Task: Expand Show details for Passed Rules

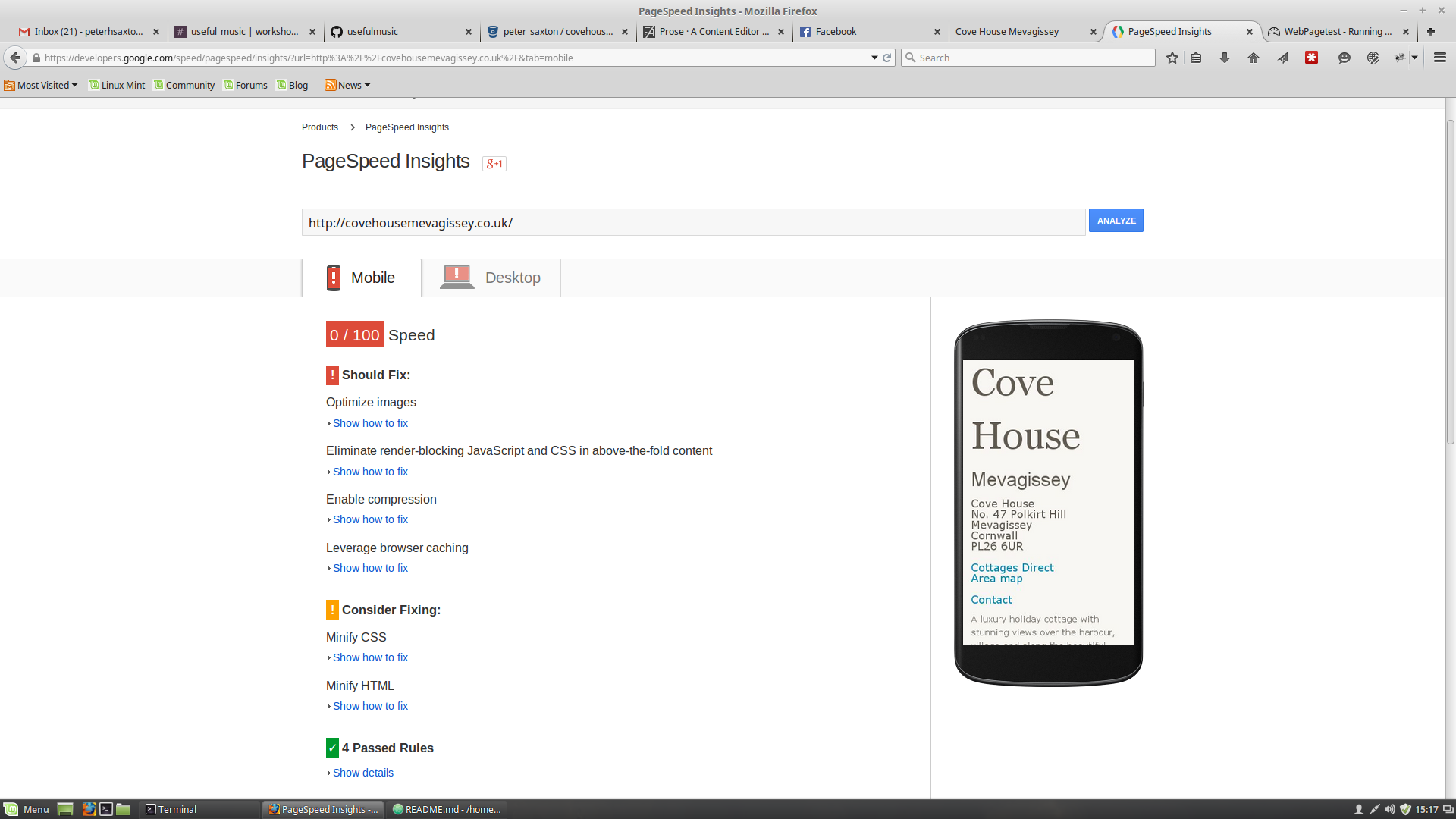Action: 363,772
